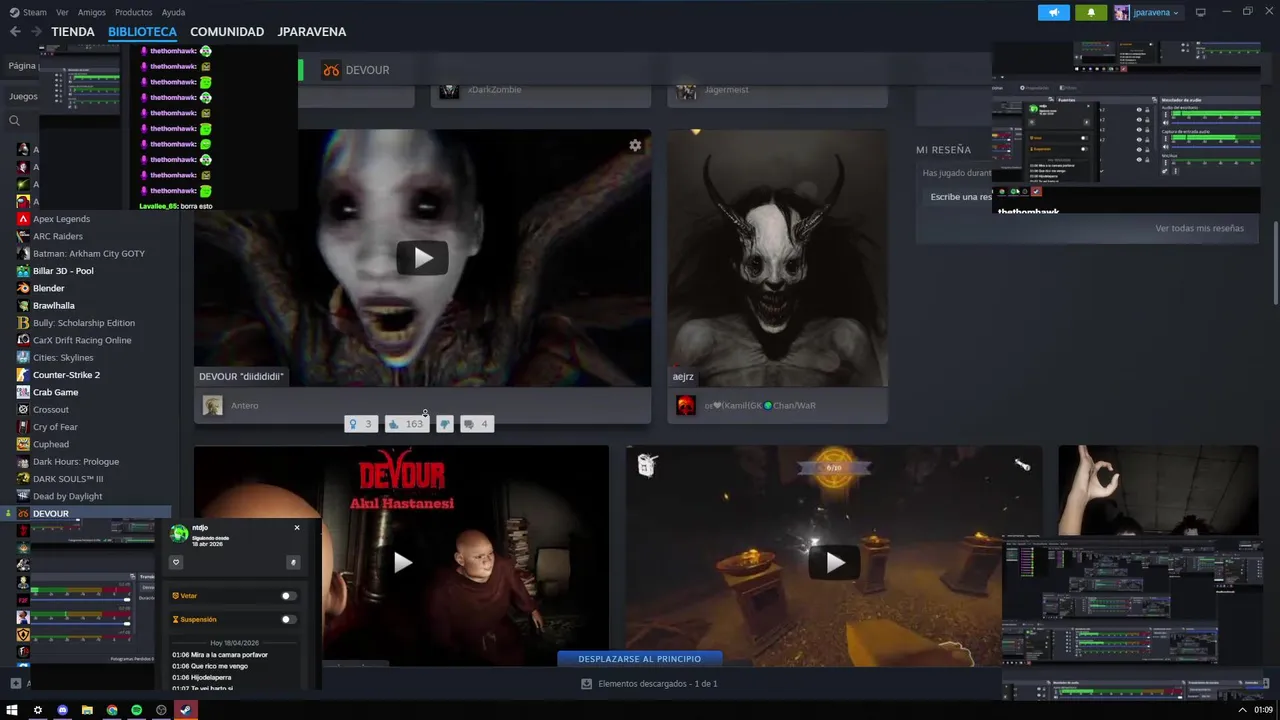Viewport: 1280px width, 720px height.
Task: Open the Steam announcements megaphone button
Action: tap(1053, 12)
